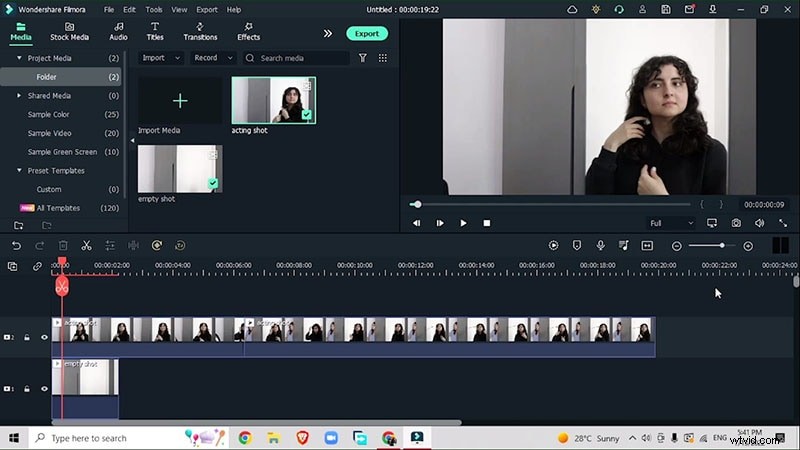Click the fit-to-timeline icon

tap(647, 246)
